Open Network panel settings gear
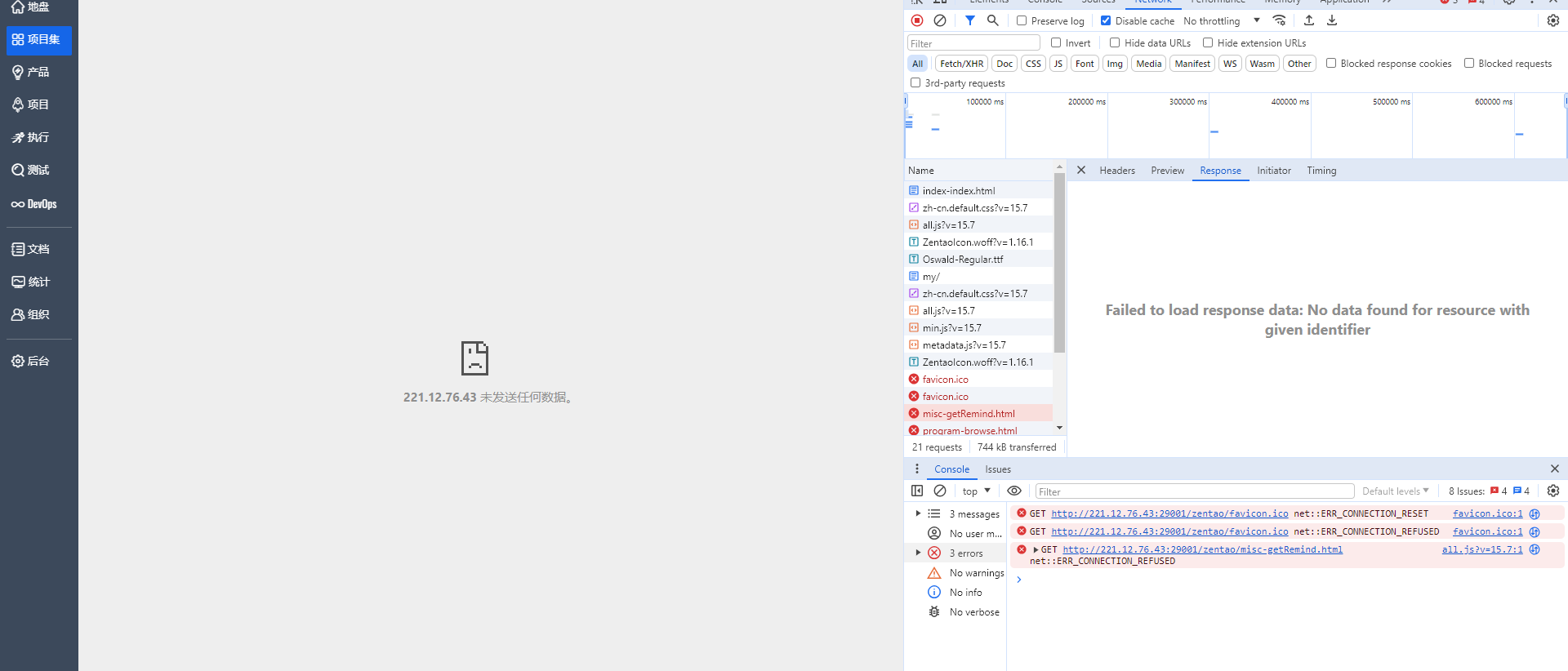 tap(1553, 20)
